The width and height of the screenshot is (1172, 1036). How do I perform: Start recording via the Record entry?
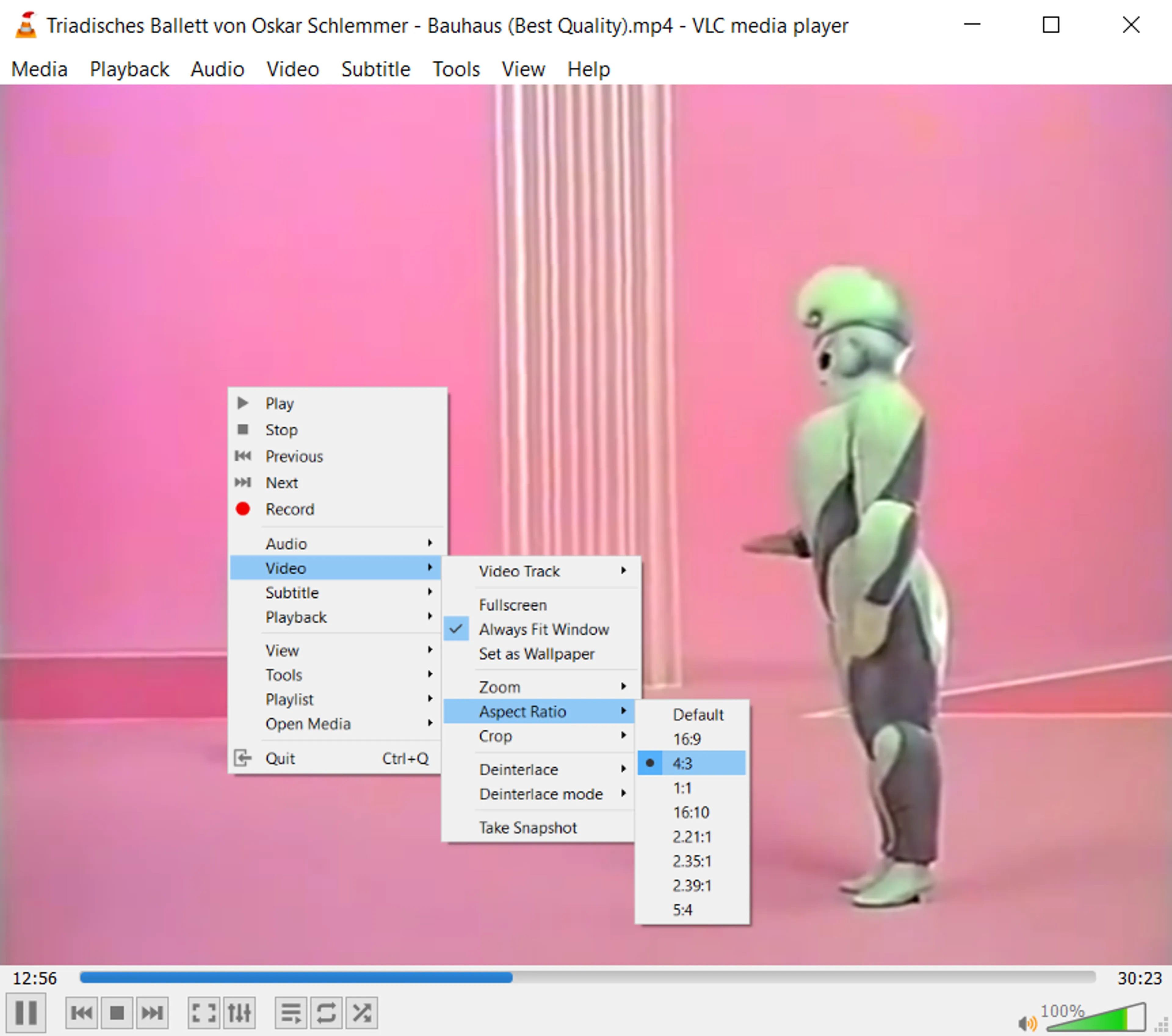coord(290,509)
